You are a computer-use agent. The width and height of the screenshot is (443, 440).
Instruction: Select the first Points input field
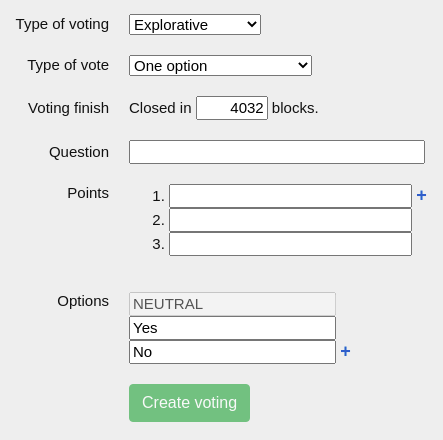click(290, 196)
